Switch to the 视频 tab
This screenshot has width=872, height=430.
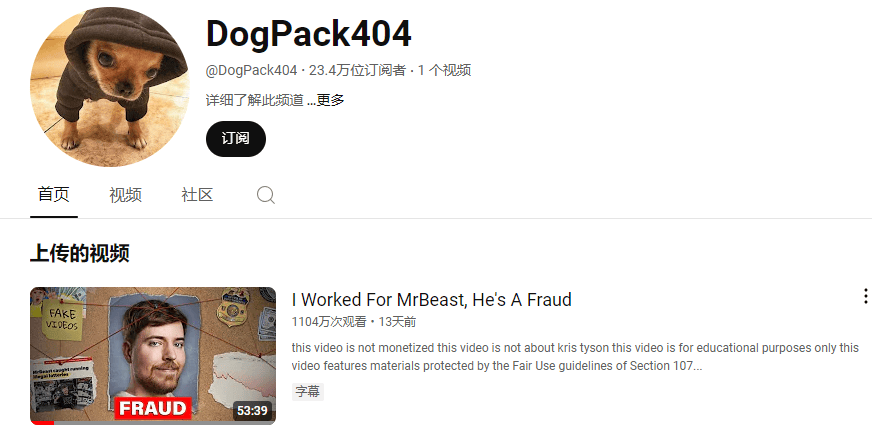point(125,195)
